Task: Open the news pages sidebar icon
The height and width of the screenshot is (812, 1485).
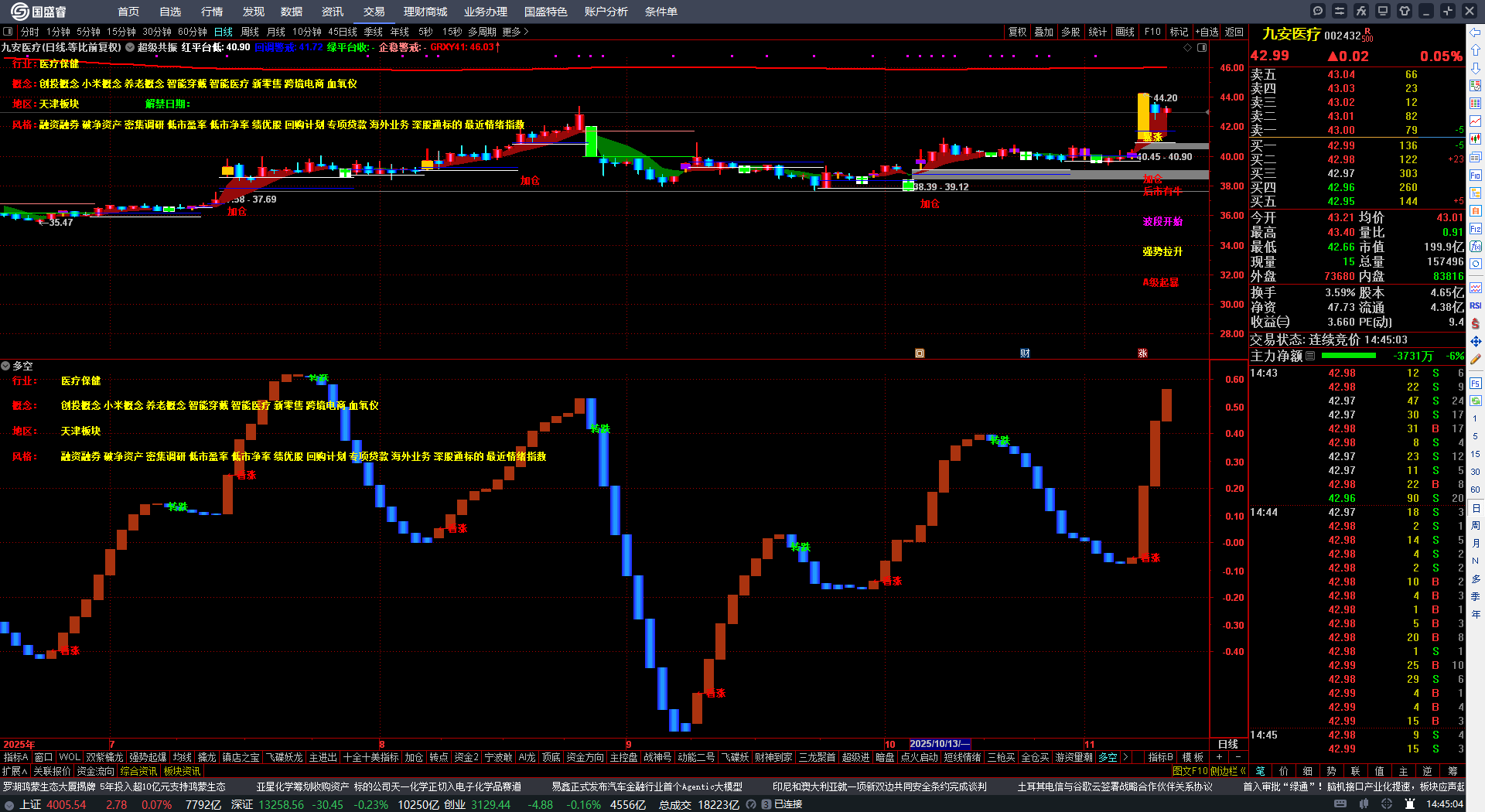Action: click(x=1476, y=157)
